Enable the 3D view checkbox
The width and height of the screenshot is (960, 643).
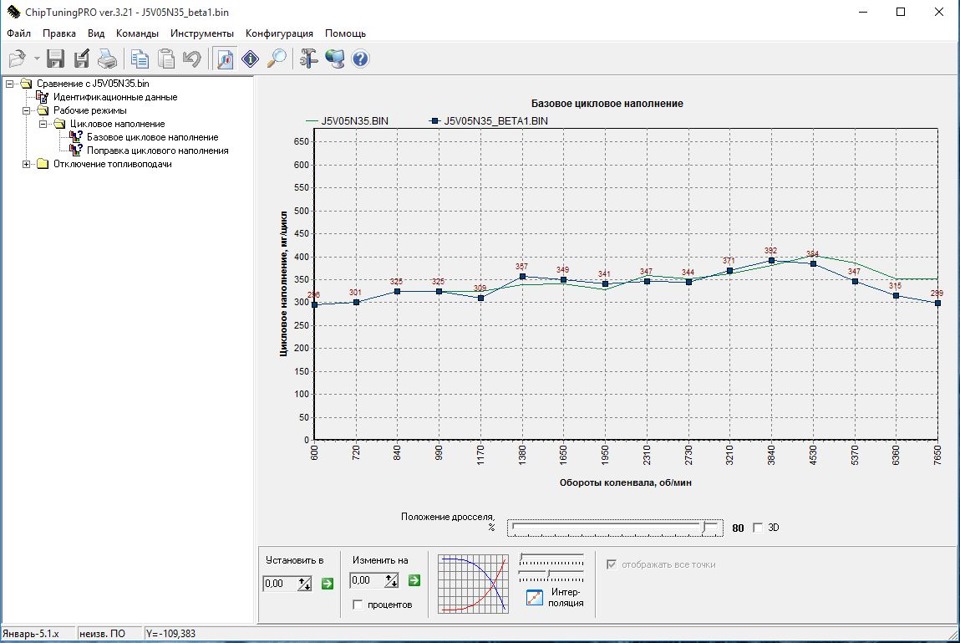pos(757,528)
